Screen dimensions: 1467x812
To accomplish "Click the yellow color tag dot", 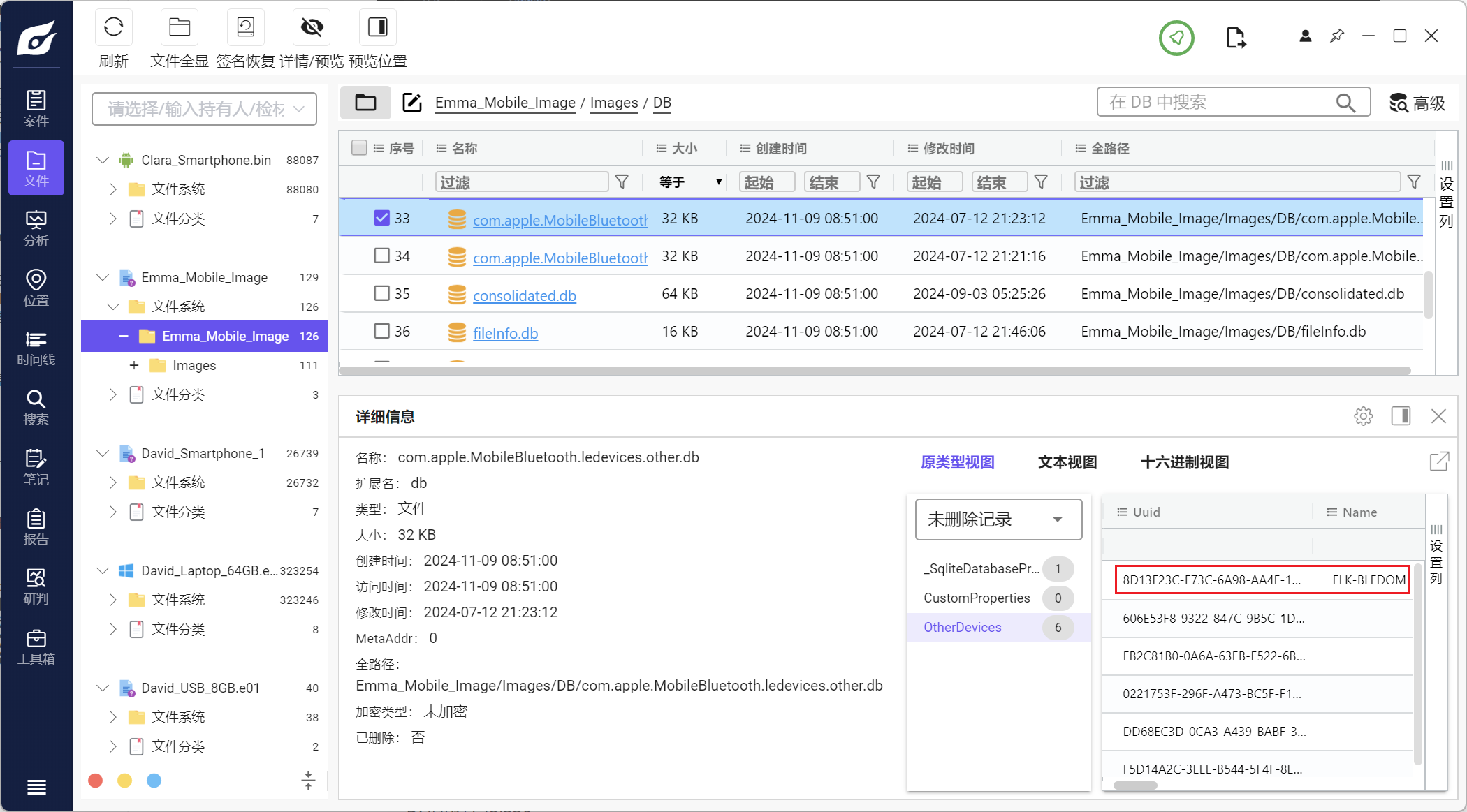I will 125,781.
